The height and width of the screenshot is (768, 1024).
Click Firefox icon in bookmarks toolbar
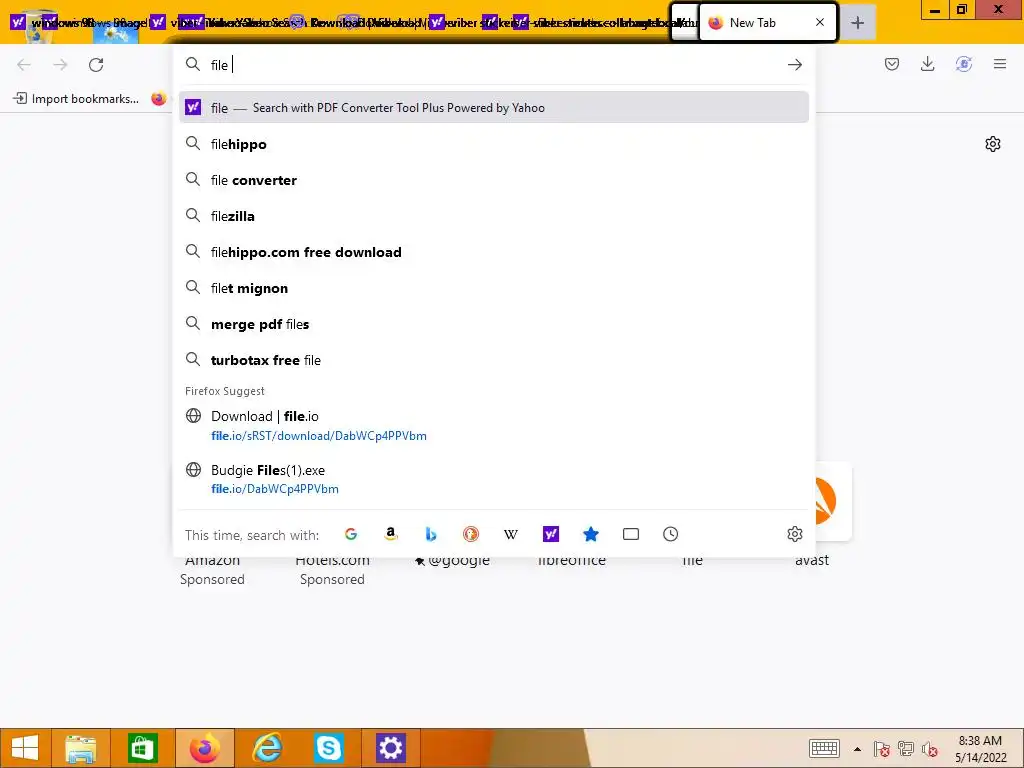[159, 99]
